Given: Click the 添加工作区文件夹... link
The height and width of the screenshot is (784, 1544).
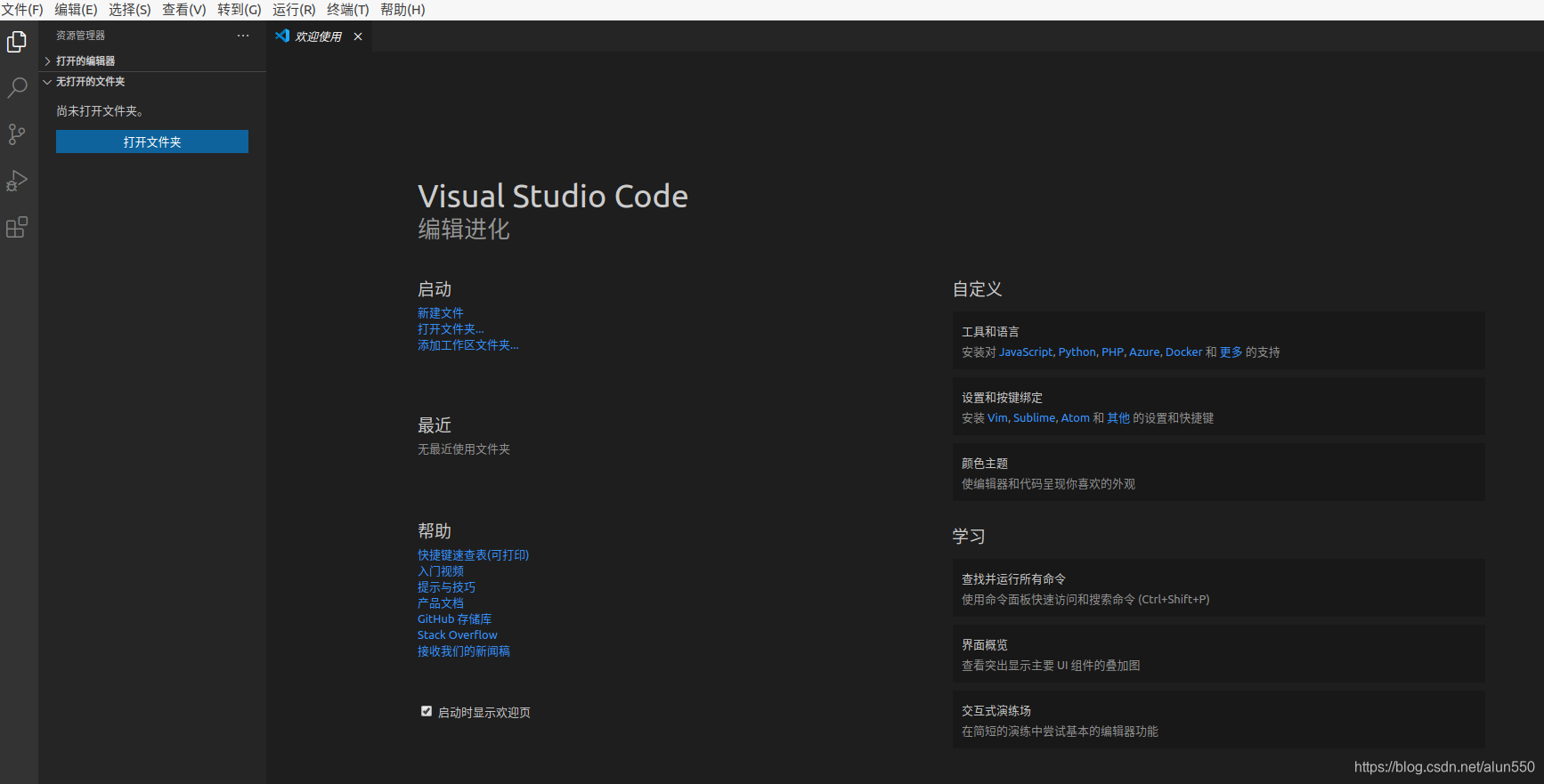Looking at the screenshot, I should 468,345.
